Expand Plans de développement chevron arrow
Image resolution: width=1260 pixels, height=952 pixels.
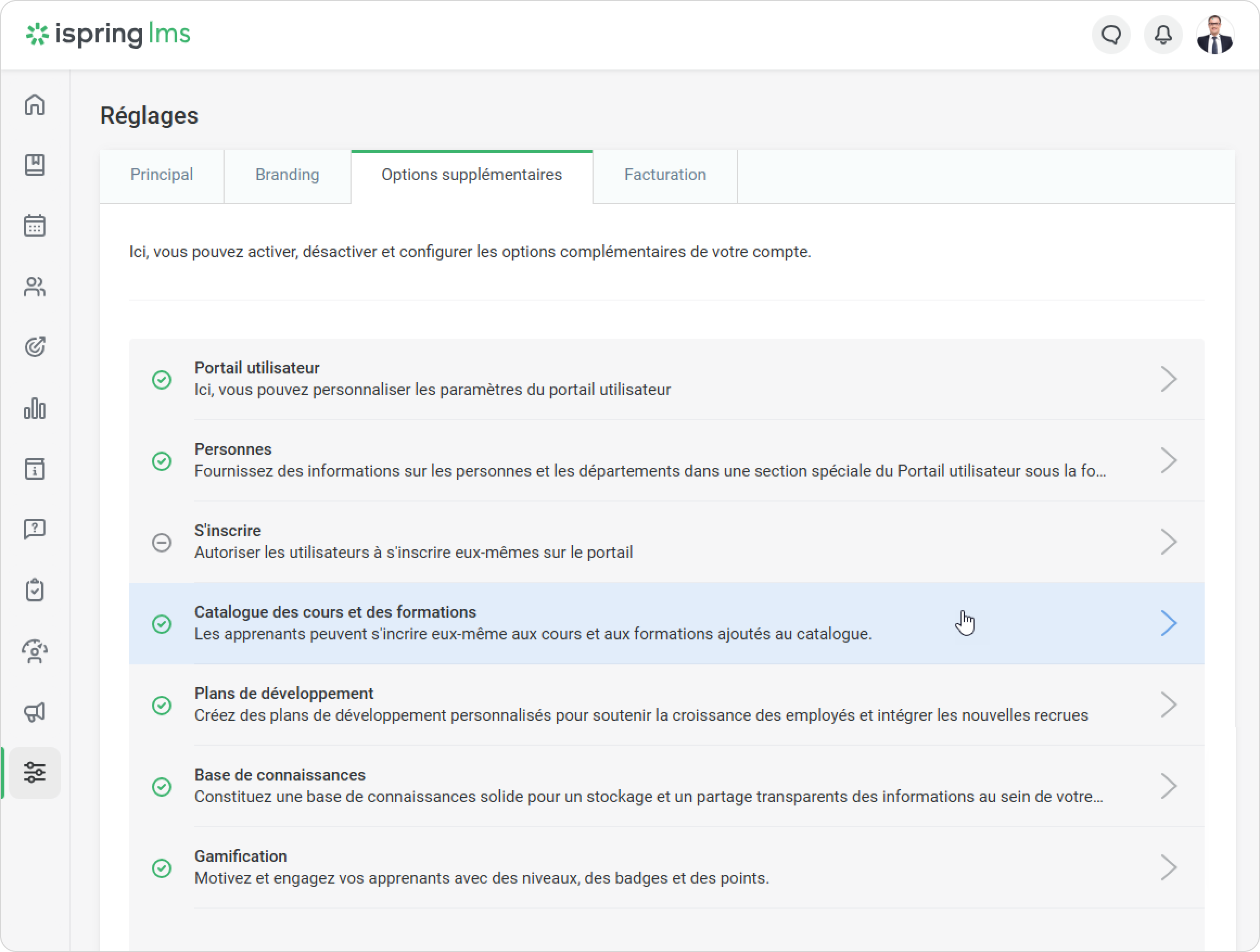coord(1168,705)
